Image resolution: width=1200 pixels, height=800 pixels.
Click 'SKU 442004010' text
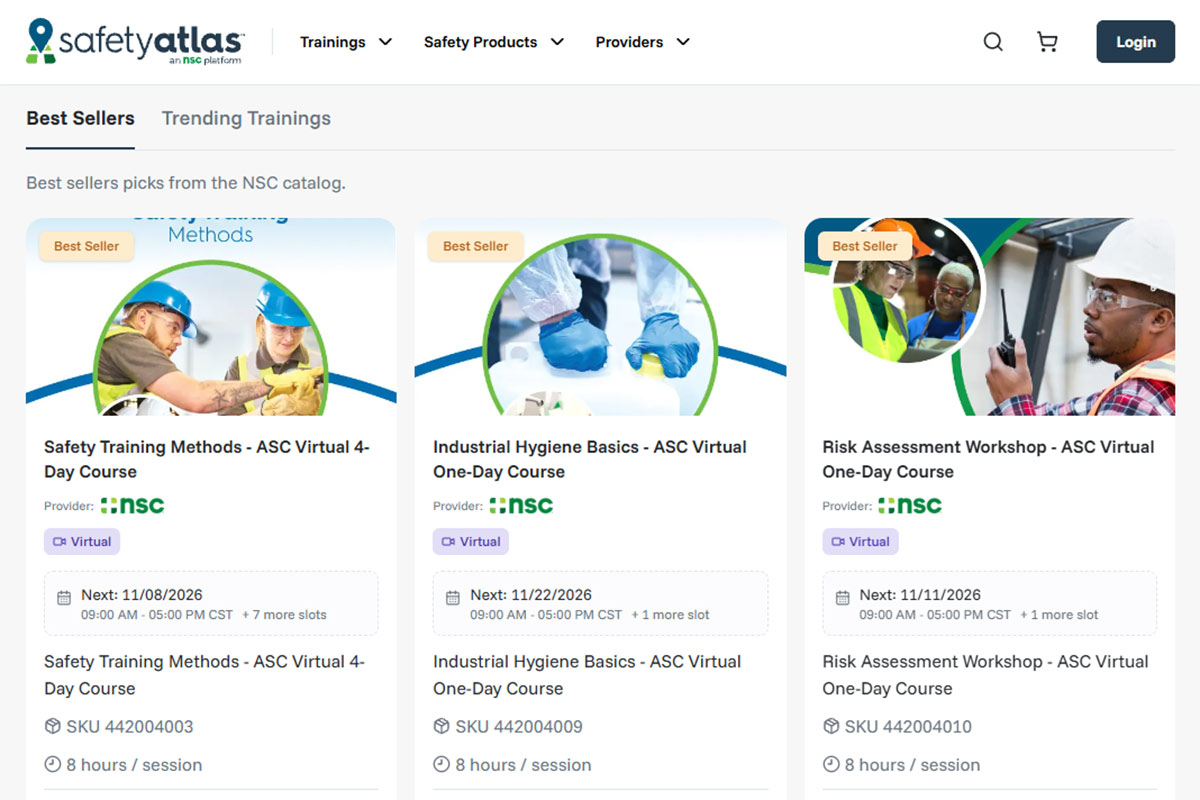(x=908, y=727)
